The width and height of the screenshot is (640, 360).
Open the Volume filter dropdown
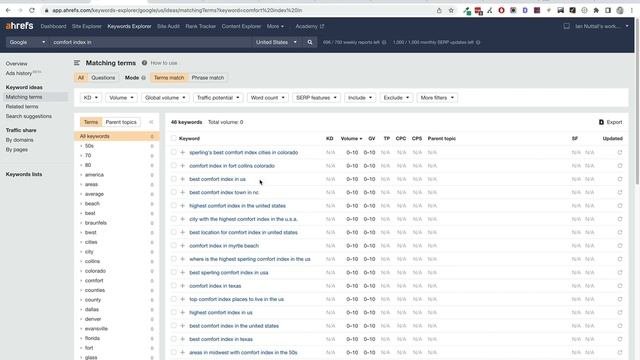[x=121, y=98]
